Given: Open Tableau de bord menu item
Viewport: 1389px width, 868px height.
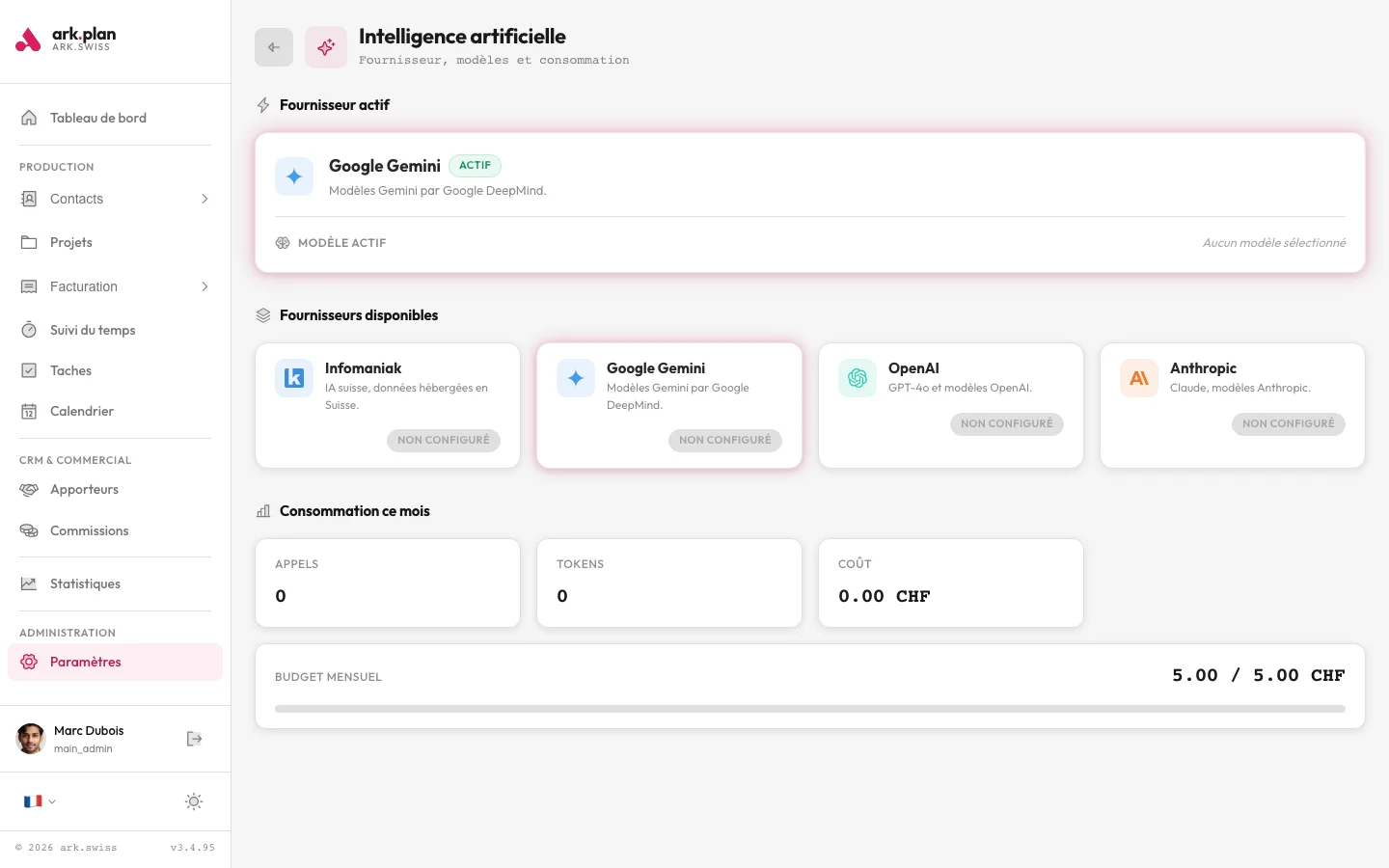Looking at the screenshot, I should pyautogui.click(x=115, y=118).
